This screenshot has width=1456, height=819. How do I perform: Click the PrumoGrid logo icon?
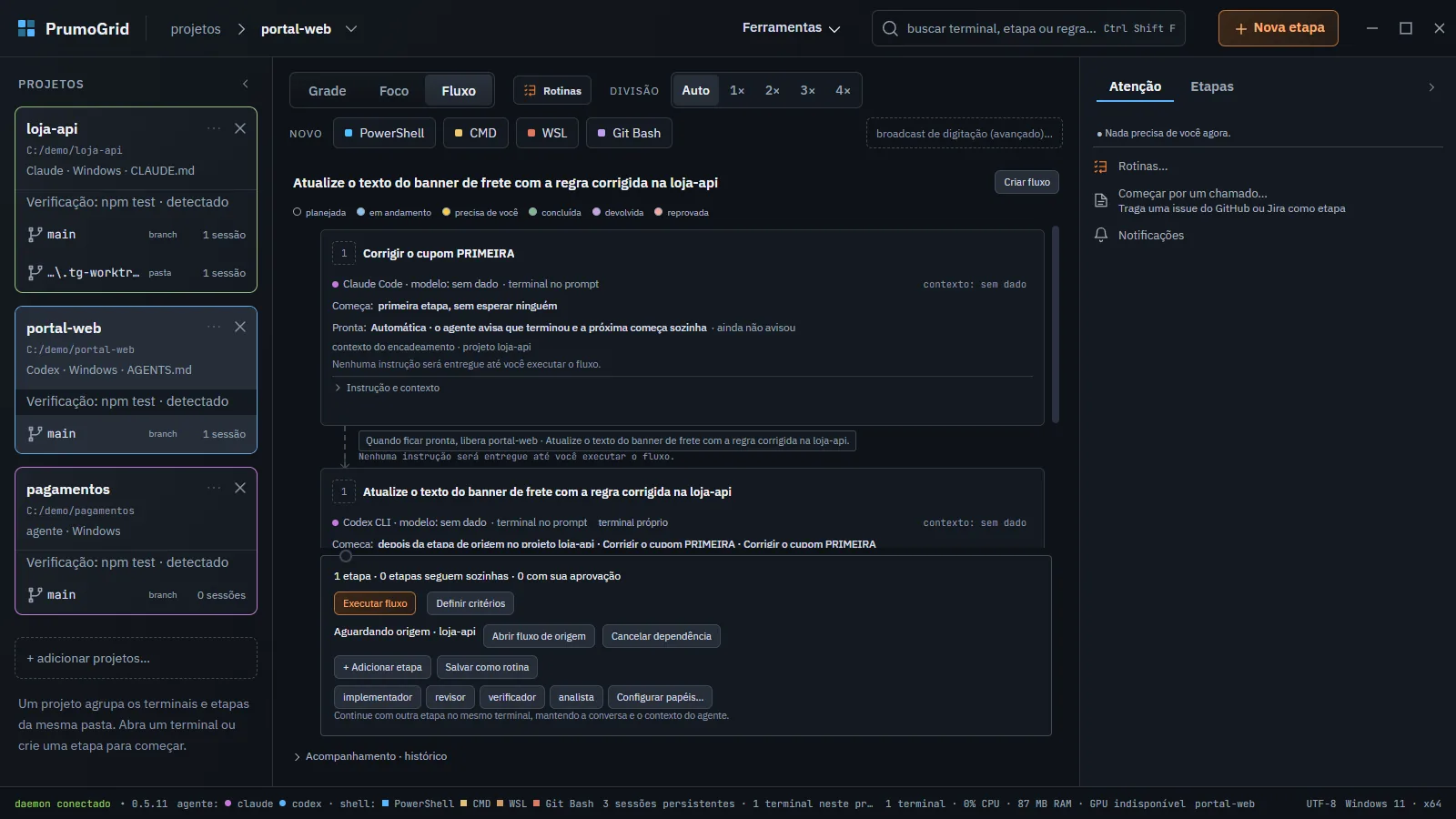click(x=26, y=28)
